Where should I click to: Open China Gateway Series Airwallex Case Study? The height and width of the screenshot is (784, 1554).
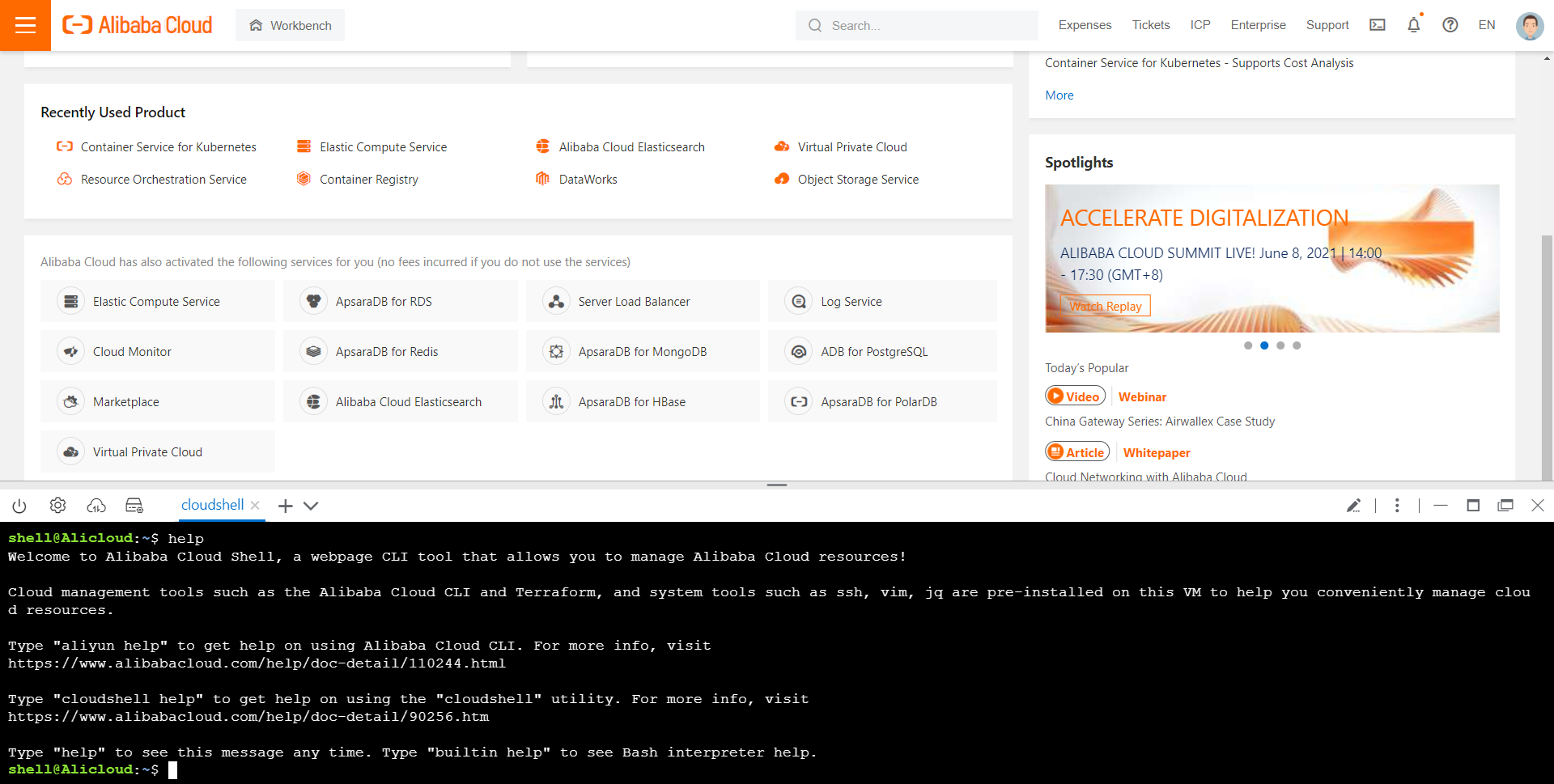[1160, 422]
